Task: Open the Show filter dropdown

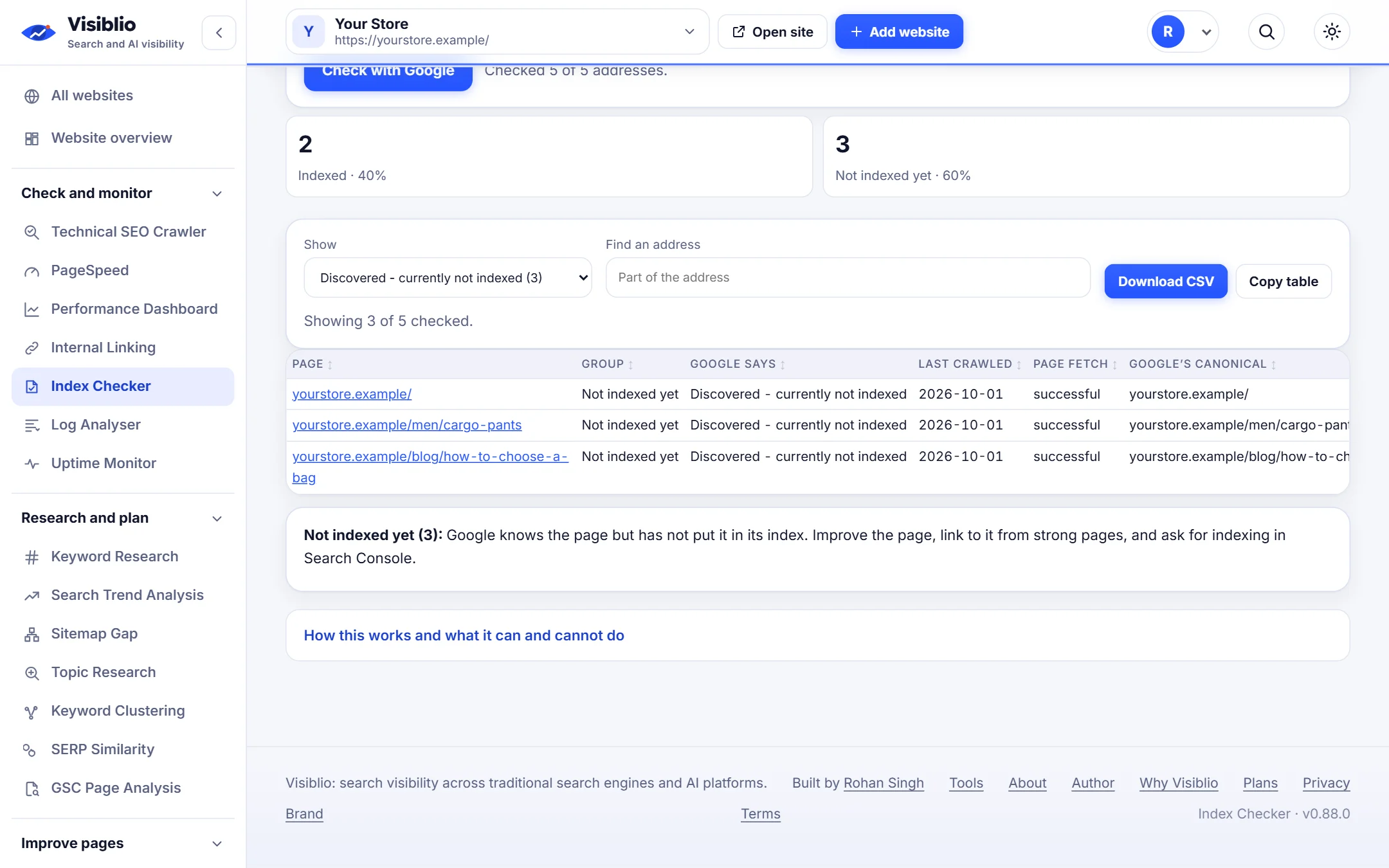Action: [448, 278]
